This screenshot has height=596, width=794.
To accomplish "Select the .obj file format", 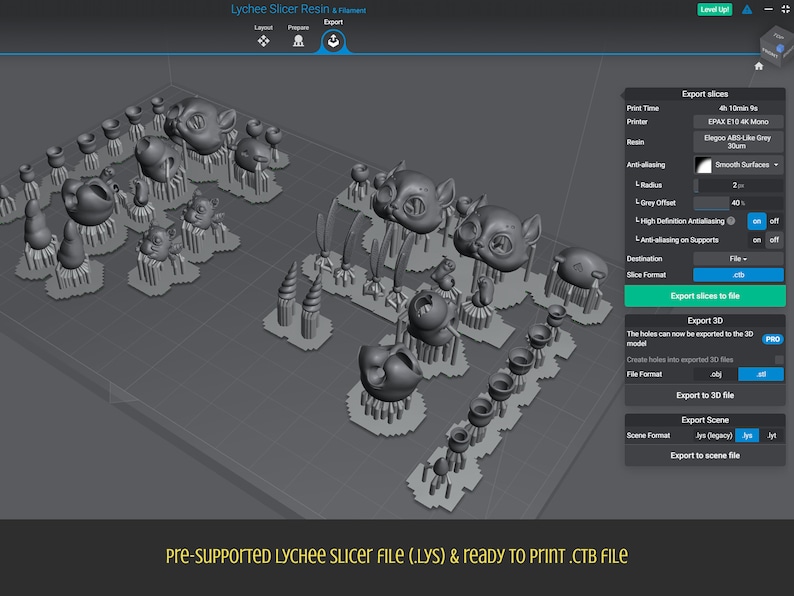I will (x=715, y=374).
